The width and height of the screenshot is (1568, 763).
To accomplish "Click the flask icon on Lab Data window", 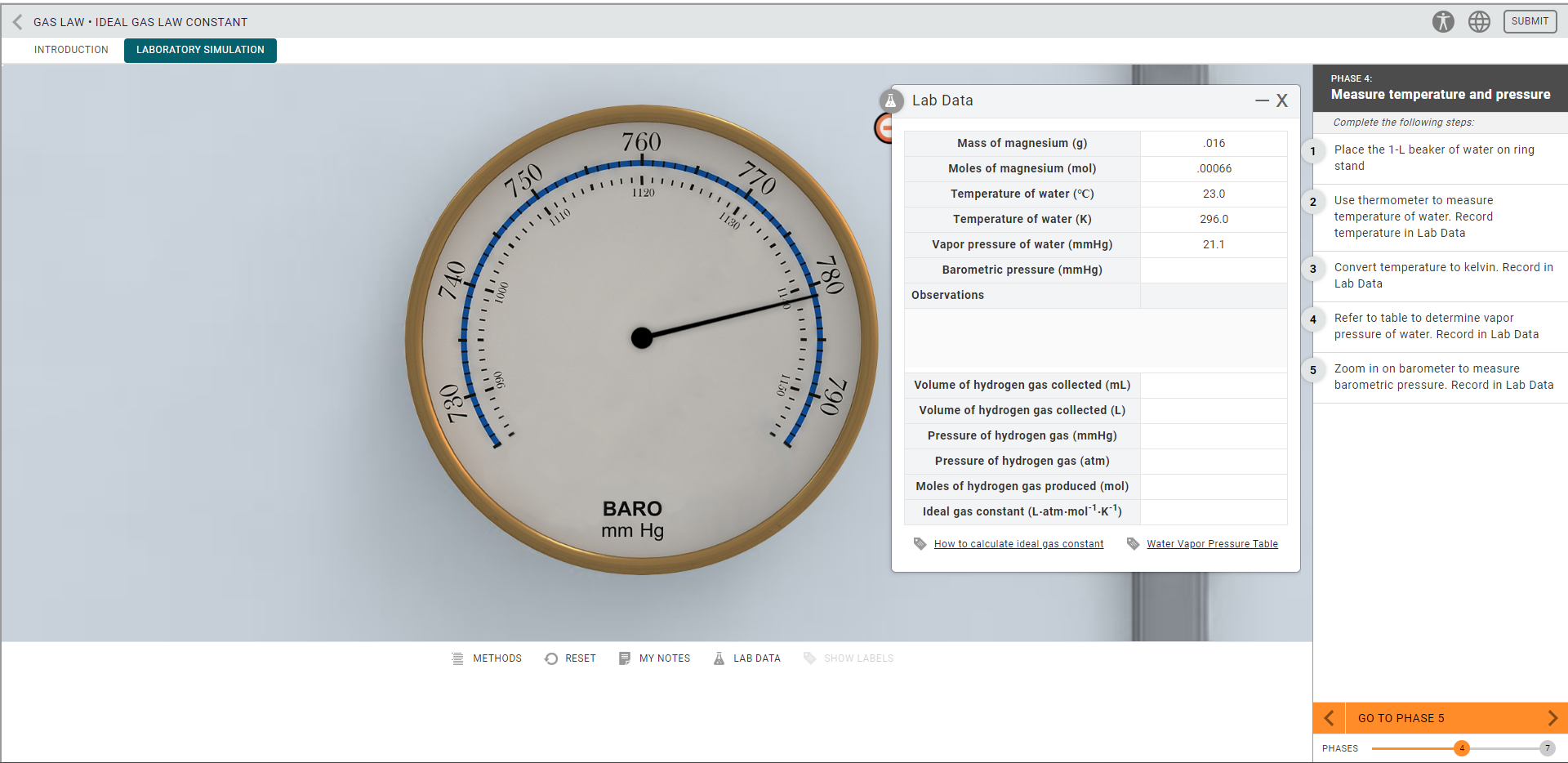I will (x=891, y=100).
